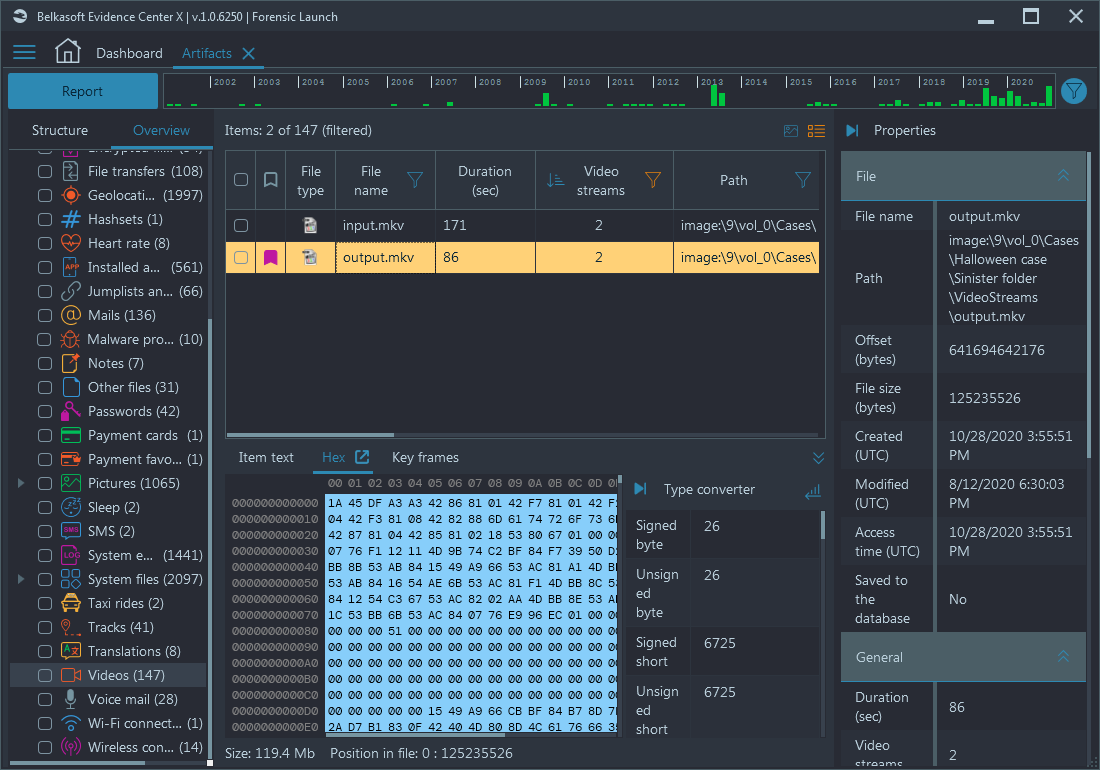Collapse the bottom viewer pane chevron
Screen dimensions: 1100x770
tap(818, 458)
